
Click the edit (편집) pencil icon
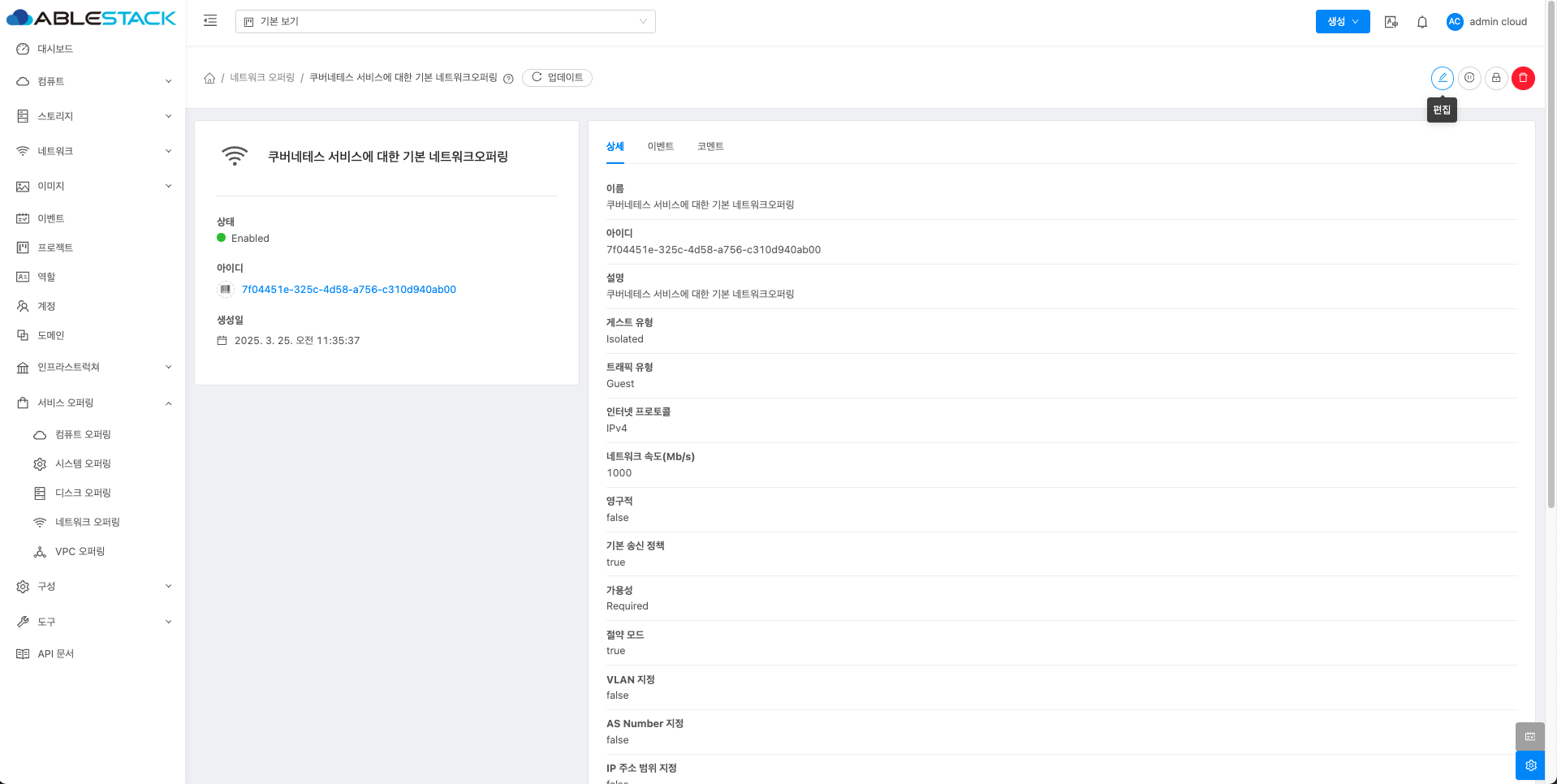1442,78
